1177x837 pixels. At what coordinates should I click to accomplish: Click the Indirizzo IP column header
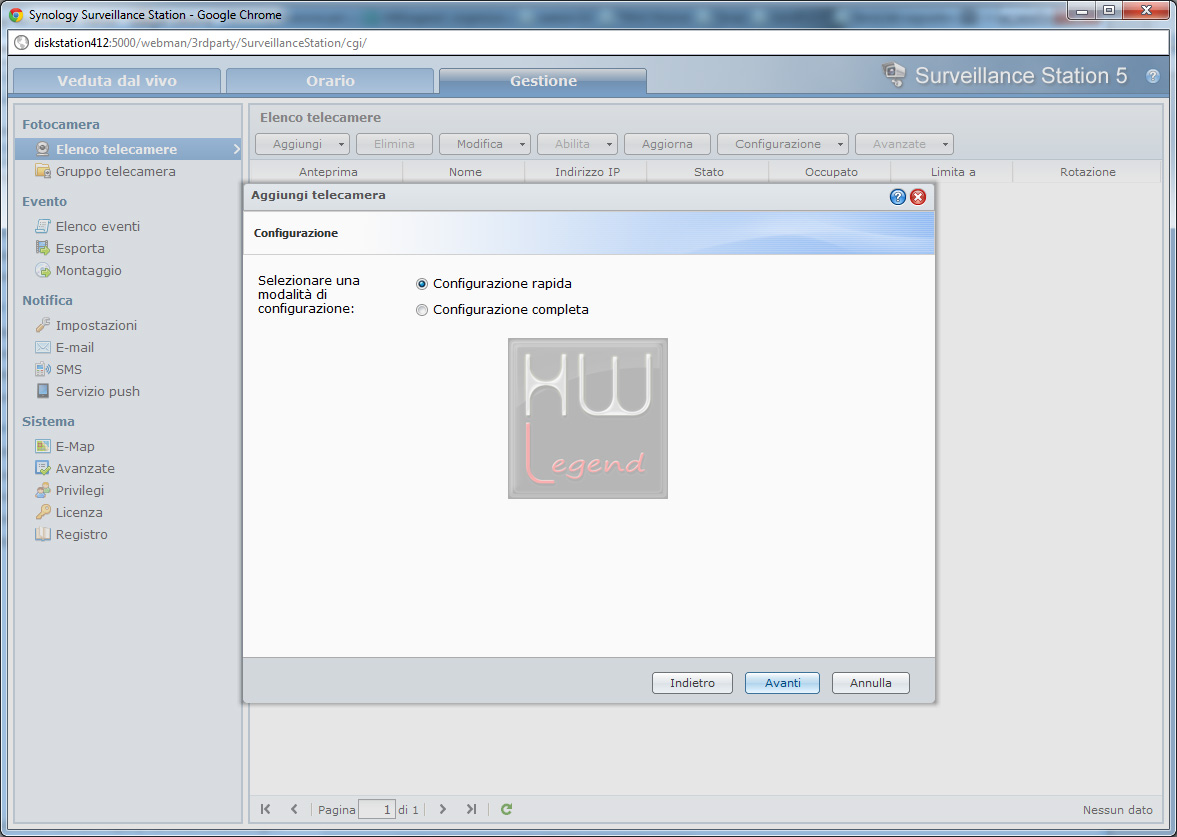point(587,172)
